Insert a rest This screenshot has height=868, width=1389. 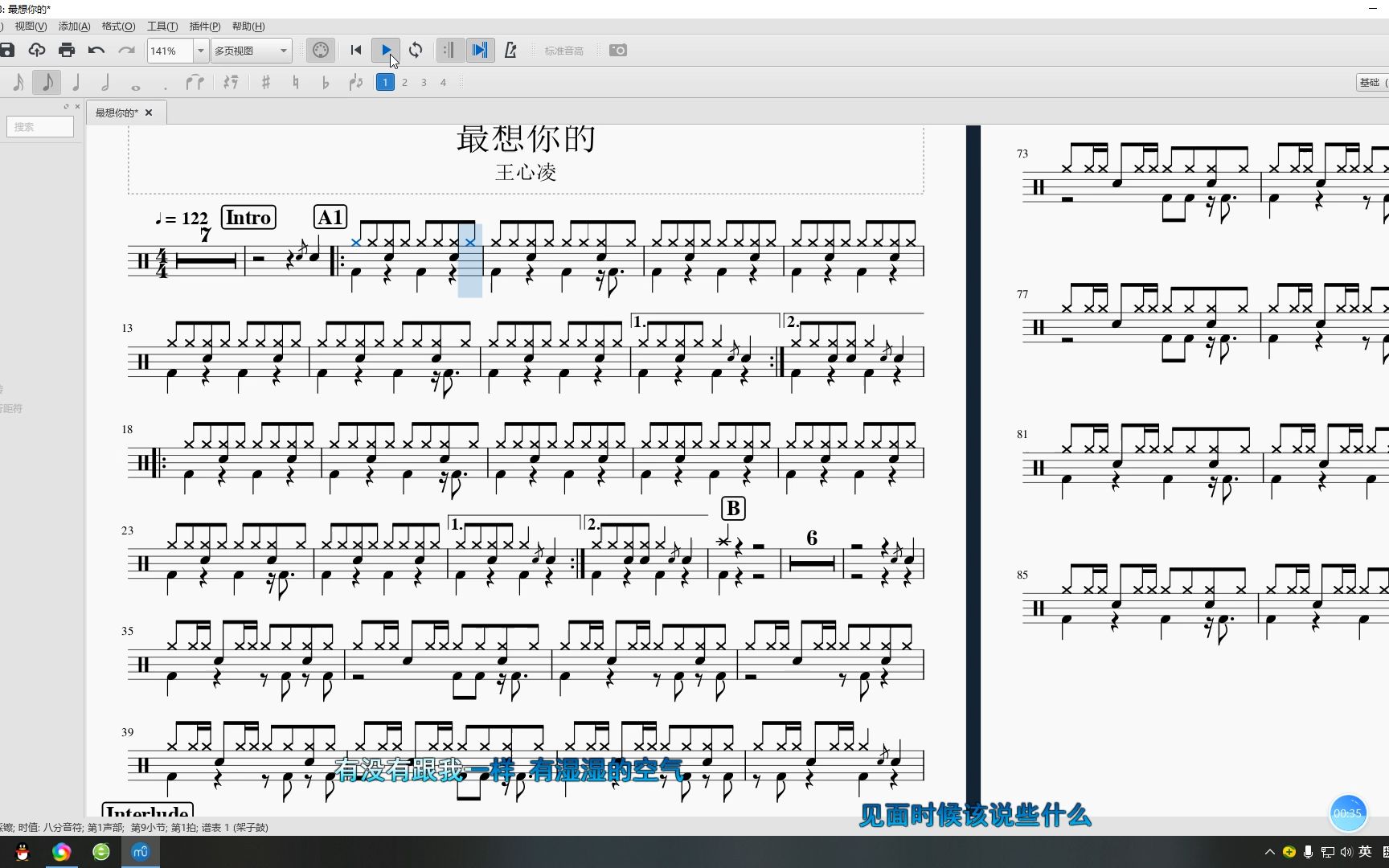pyautogui.click(x=231, y=82)
